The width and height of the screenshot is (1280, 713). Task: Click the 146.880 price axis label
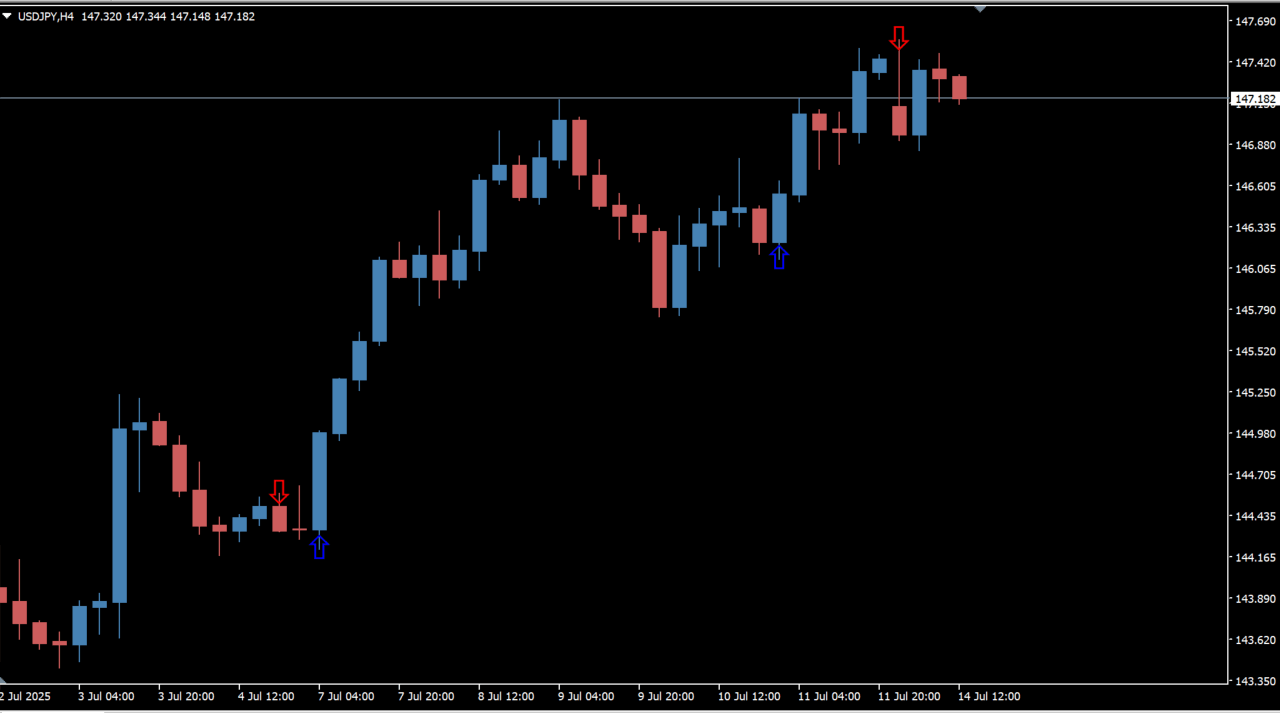[x=1256, y=145]
